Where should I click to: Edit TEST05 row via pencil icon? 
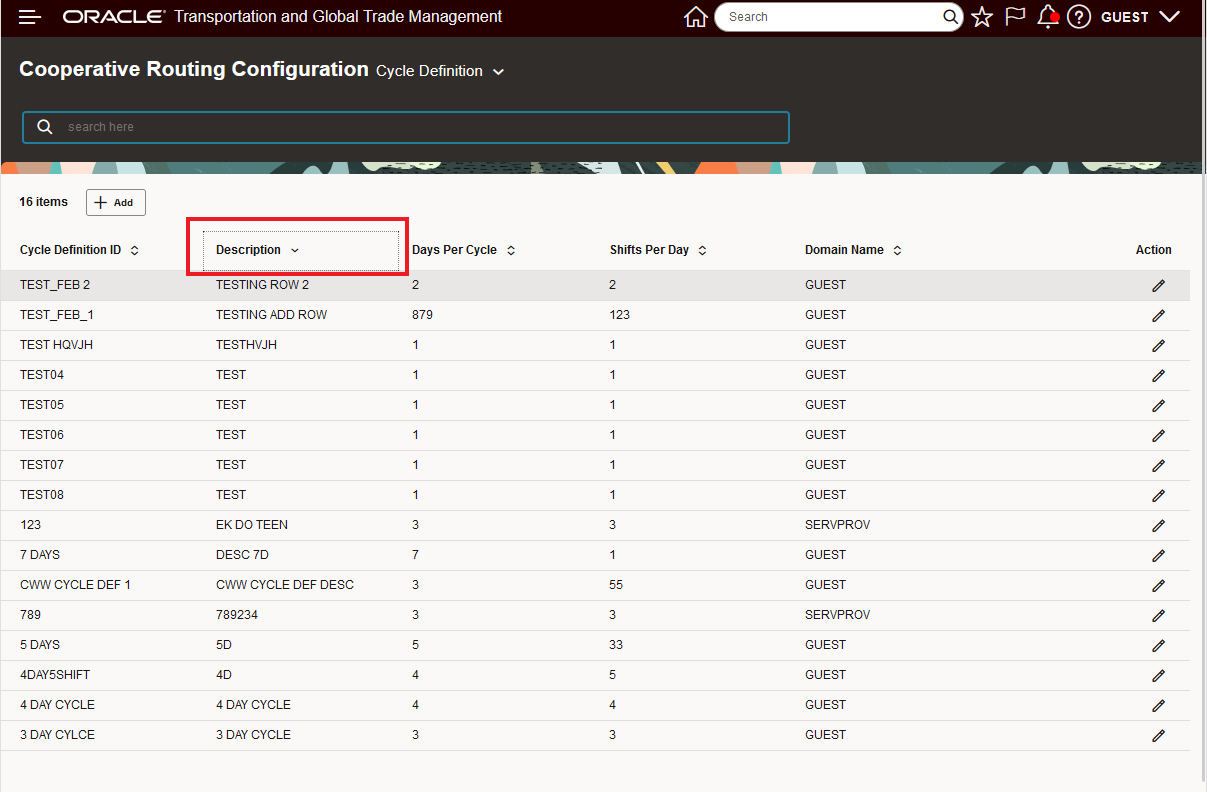[x=1158, y=405]
